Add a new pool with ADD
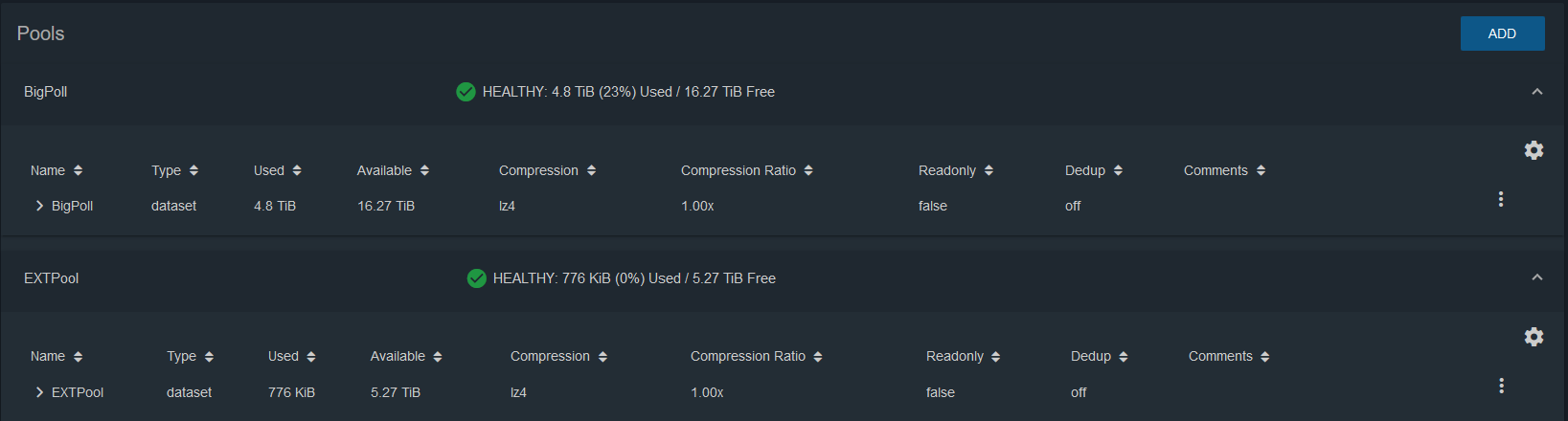This screenshot has width=1568, height=421. pyautogui.click(x=1502, y=33)
